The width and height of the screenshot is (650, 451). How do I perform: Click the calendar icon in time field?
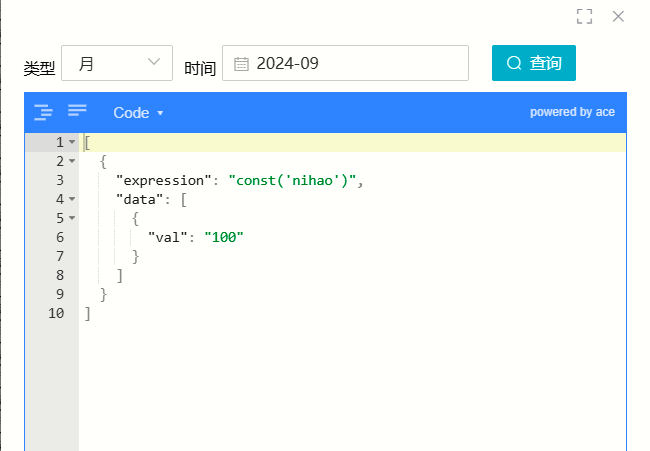coord(241,64)
